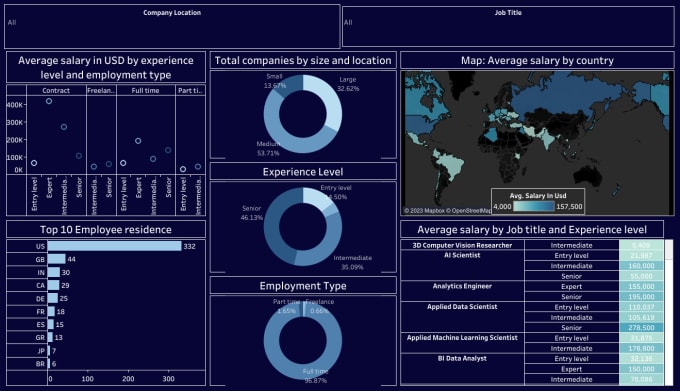Click the BR residence label
The image size is (680, 391).
[40, 364]
